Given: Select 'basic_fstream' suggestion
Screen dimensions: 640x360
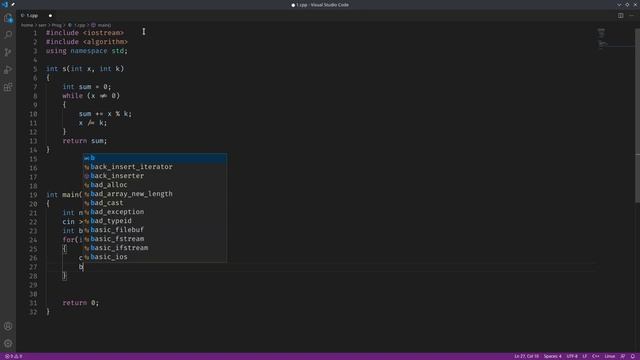Looking at the screenshot, I should 155,239.
